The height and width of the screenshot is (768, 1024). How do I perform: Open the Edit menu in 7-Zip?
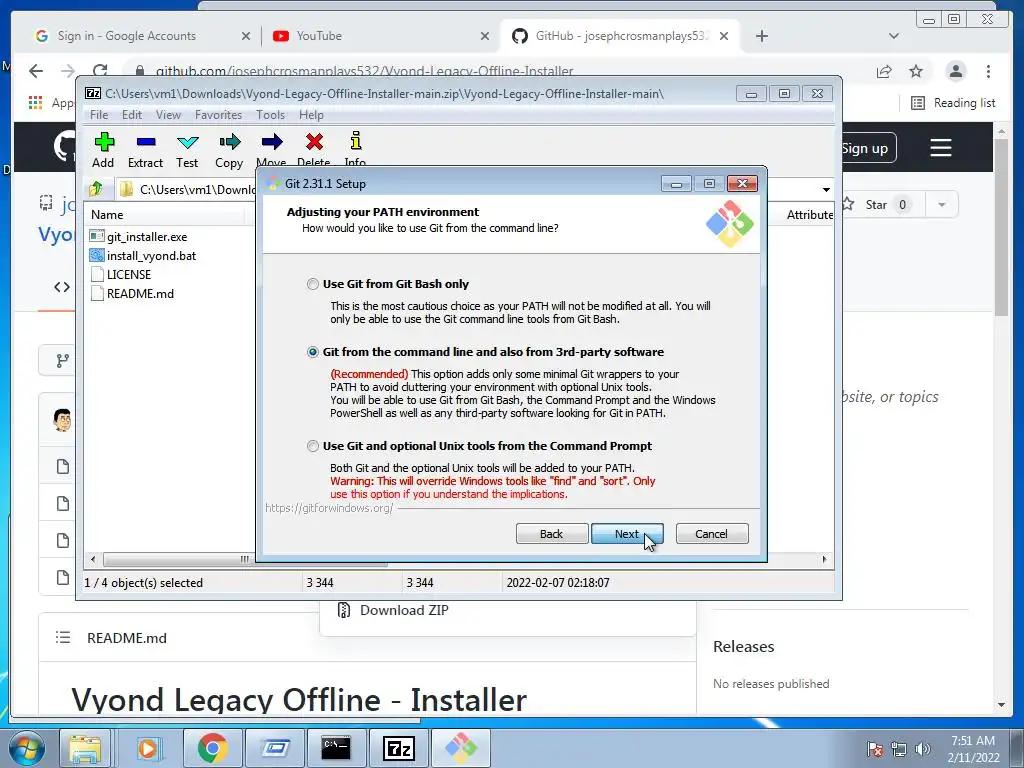[x=131, y=115]
